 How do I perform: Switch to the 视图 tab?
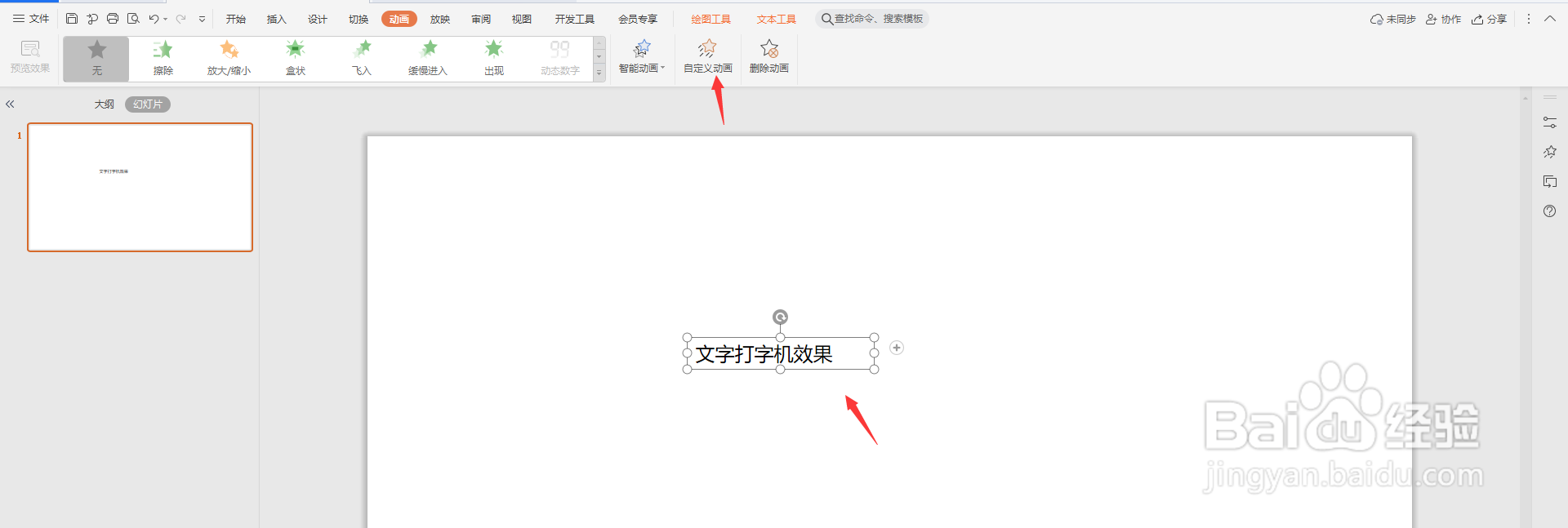point(522,19)
